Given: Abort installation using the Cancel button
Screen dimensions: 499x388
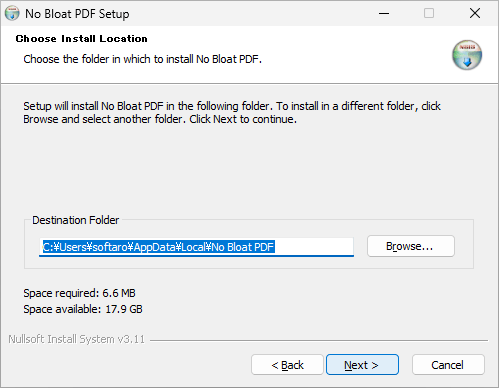Looking at the screenshot, I should click(448, 365).
